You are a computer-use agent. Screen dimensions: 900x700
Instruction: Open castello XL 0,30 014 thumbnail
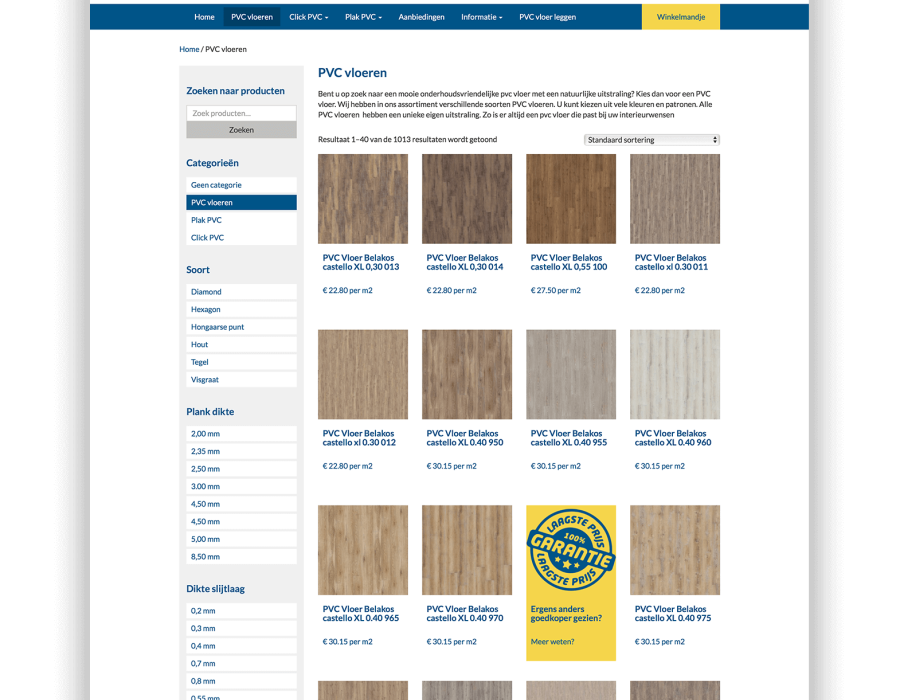pyautogui.click(x=467, y=199)
